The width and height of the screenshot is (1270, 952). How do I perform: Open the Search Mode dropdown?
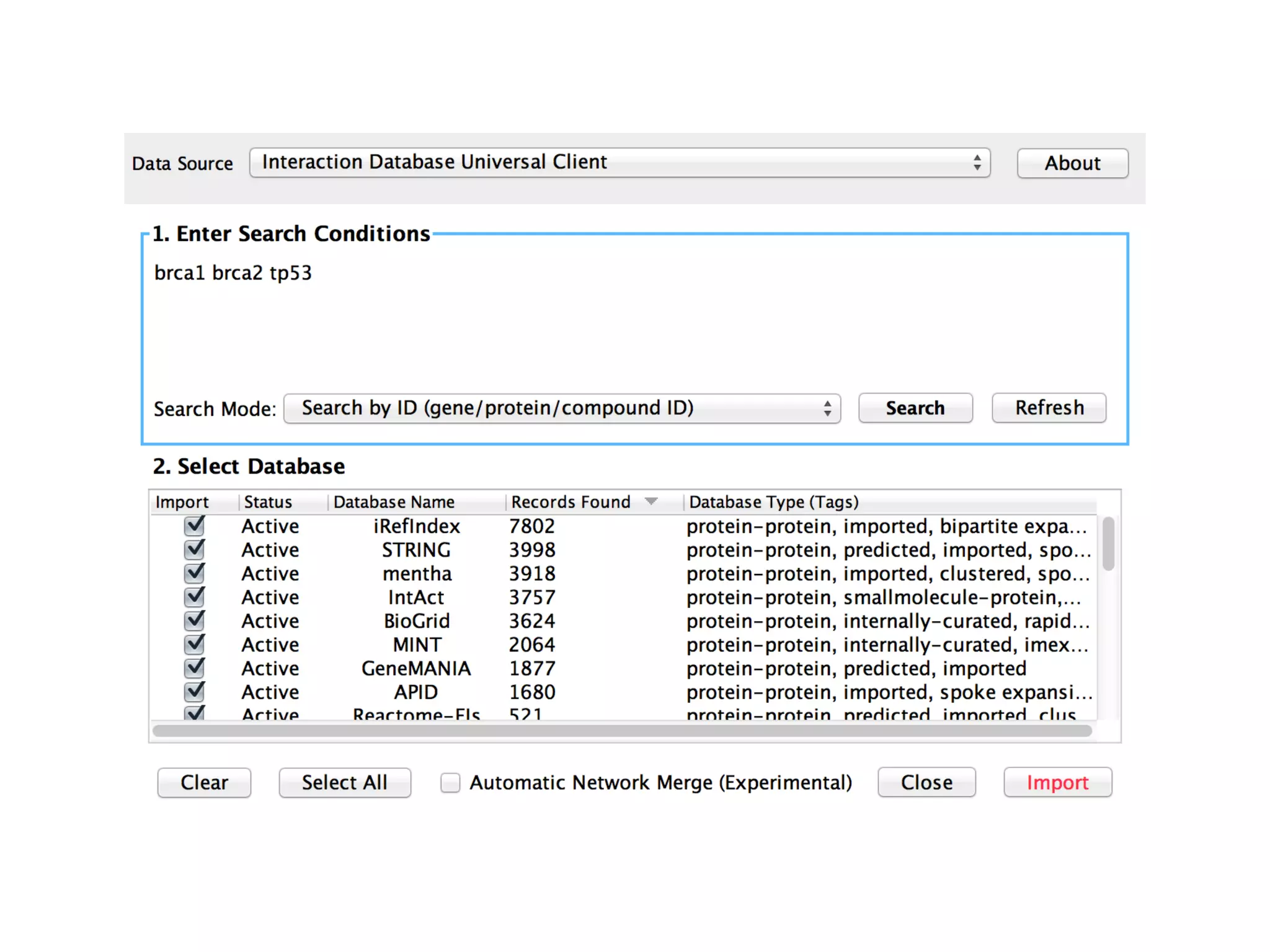tap(562, 408)
